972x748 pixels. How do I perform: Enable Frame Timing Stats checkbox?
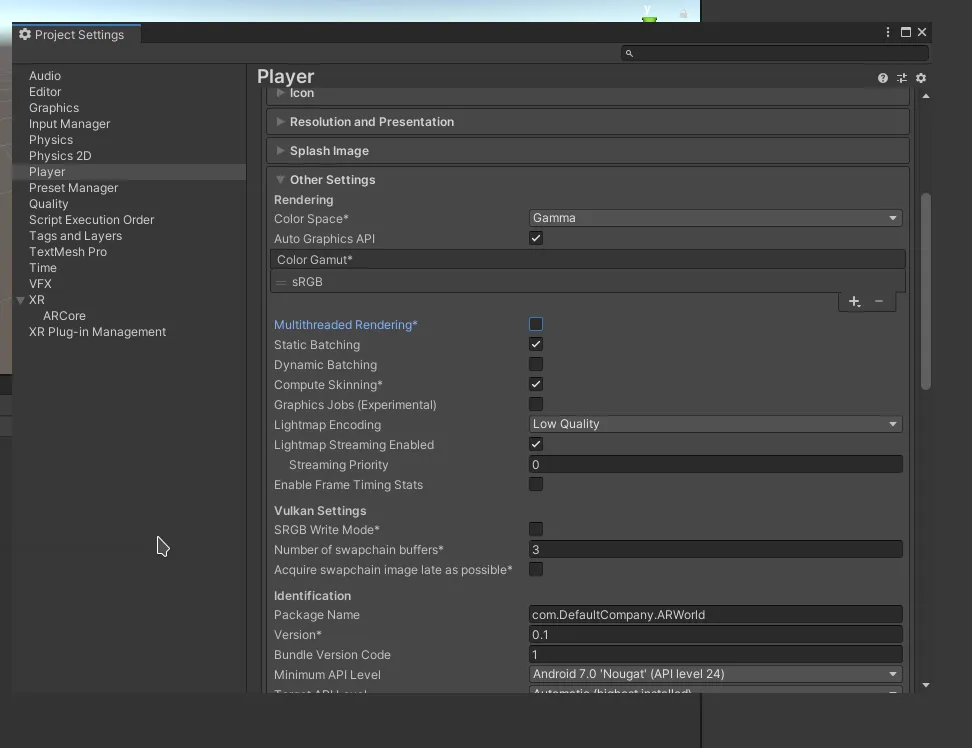tap(536, 484)
